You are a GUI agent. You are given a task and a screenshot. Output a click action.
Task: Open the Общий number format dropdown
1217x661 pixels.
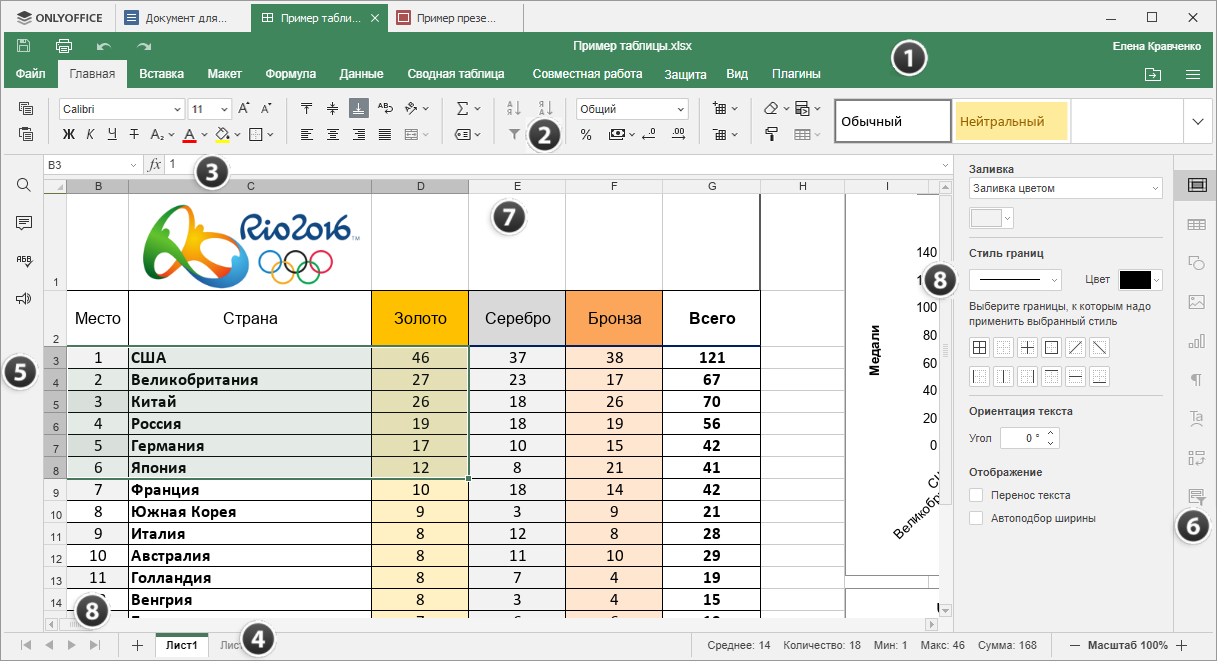pos(681,109)
